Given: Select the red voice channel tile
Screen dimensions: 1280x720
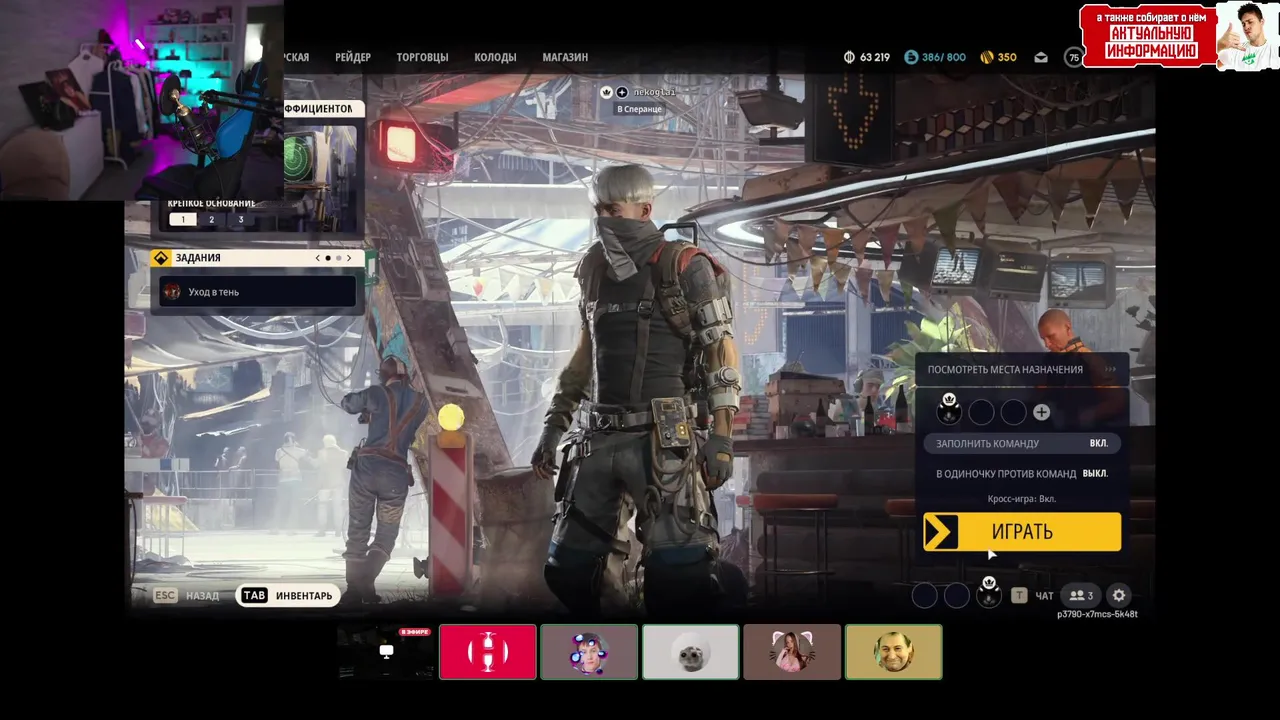Looking at the screenshot, I should (x=488, y=652).
